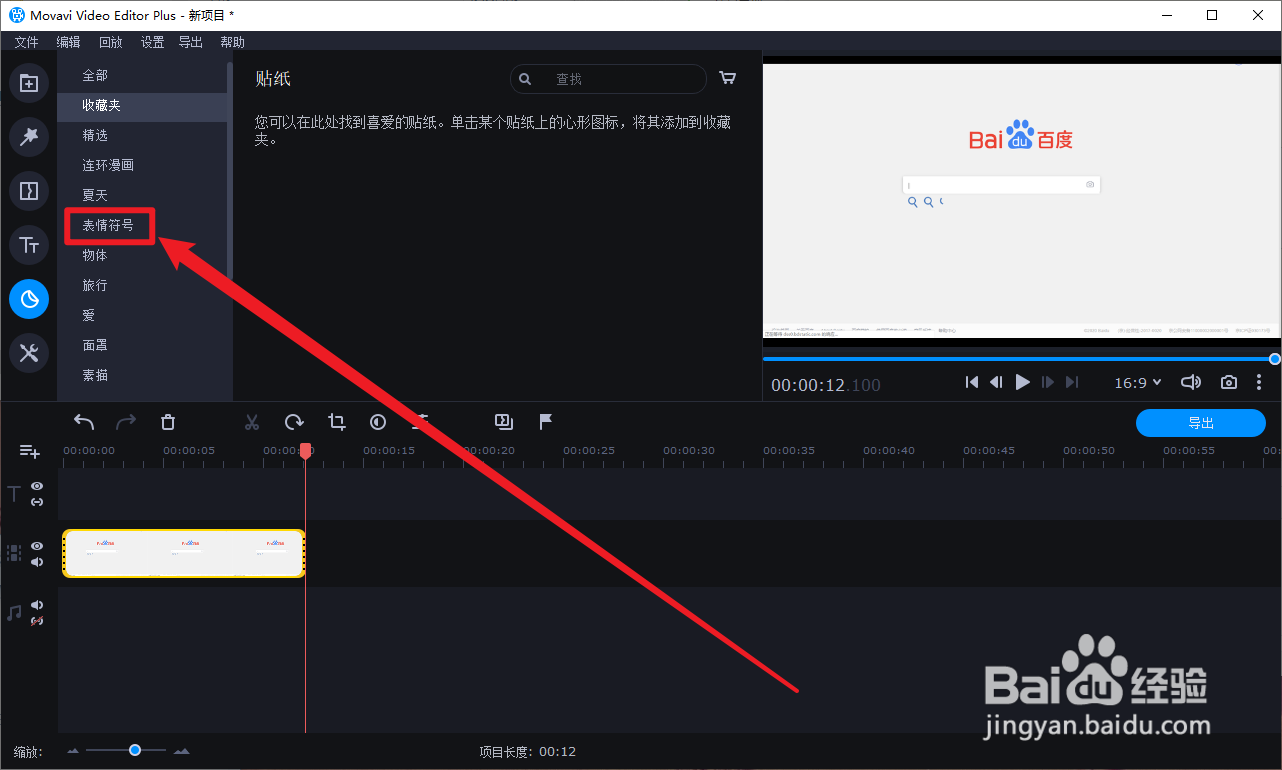Open the file import tab icon
The height and width of the screenshot is (770, 1282).
point(29,83)
